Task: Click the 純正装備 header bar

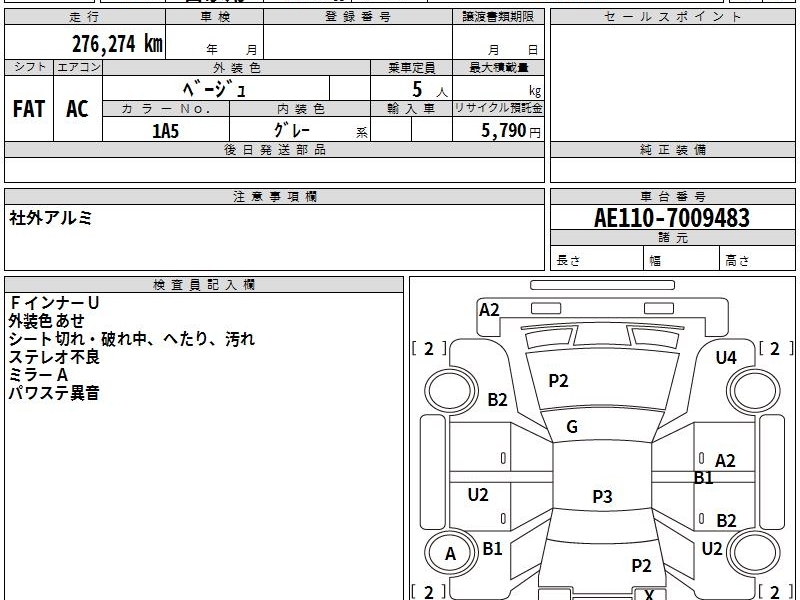Action: click(672, 149)
